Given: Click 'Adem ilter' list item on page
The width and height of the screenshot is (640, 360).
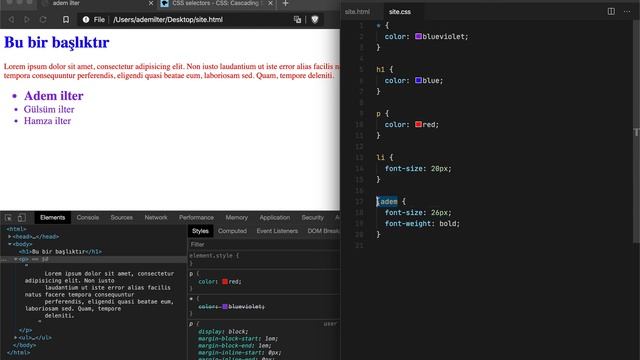Looking at the screenshot, I should coord(53,96).
